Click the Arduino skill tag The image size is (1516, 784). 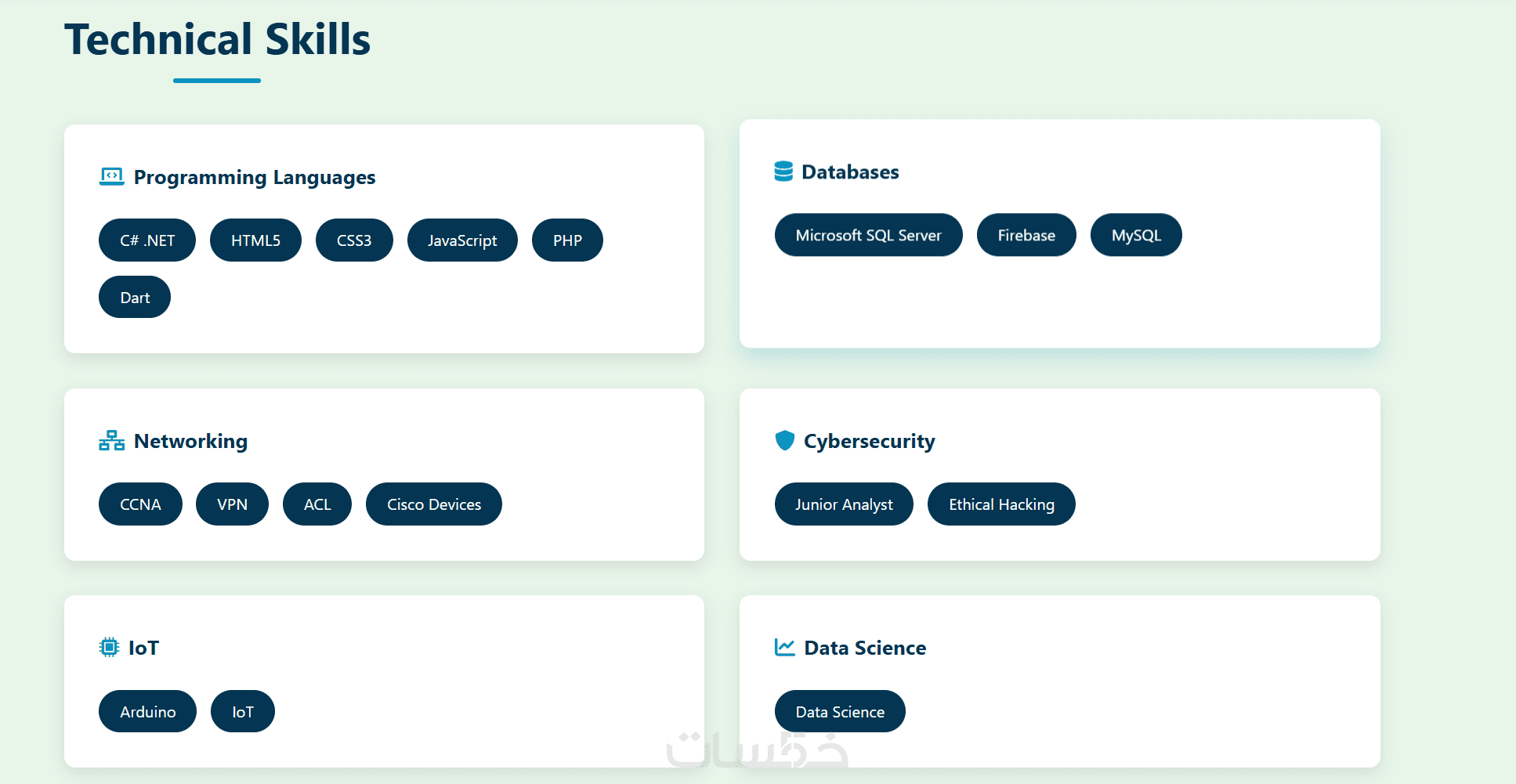147,712
